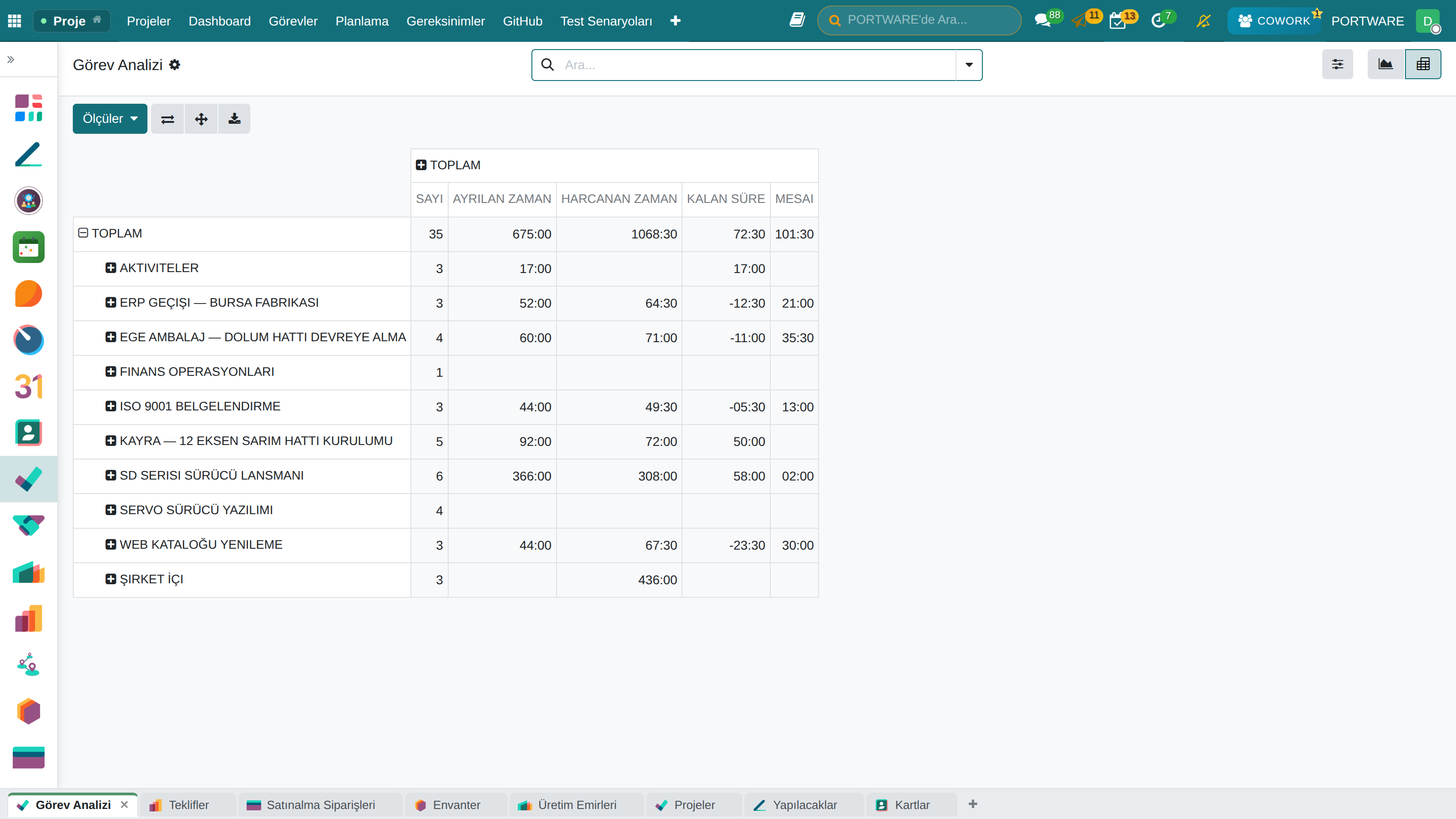The image size is (1456, 819).
Task: Expand the AKTIVITELER row
Action: [111, 268]
